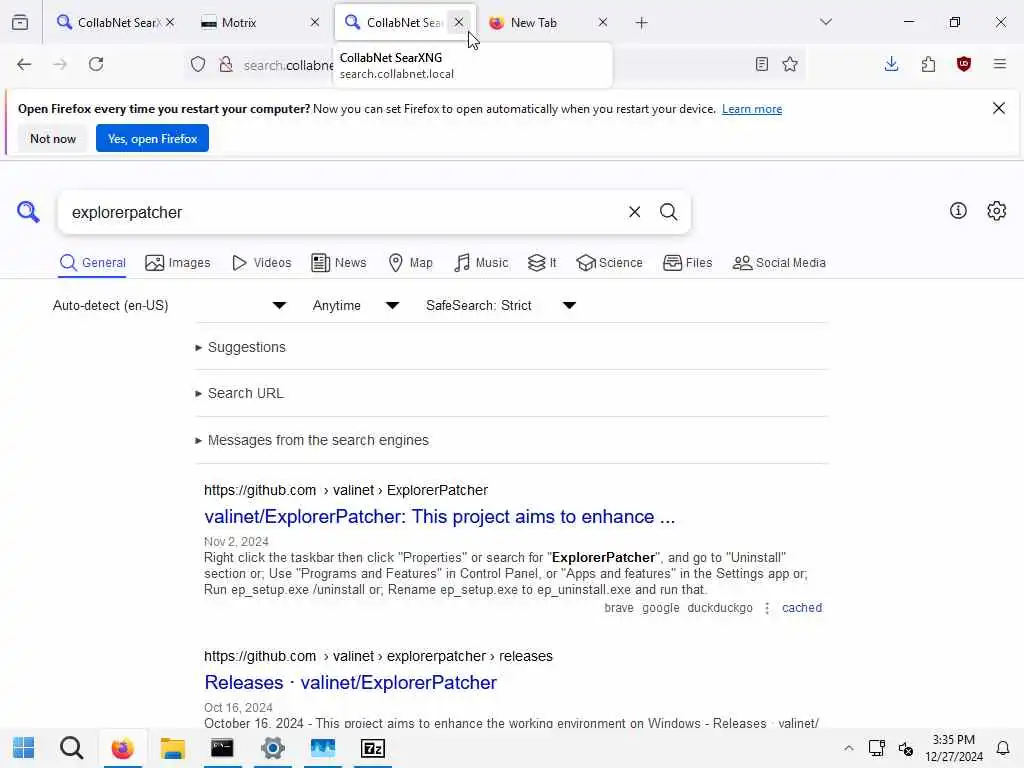Open Settings gear app in taskbar
1024x768 pixels.
(272, 748)
